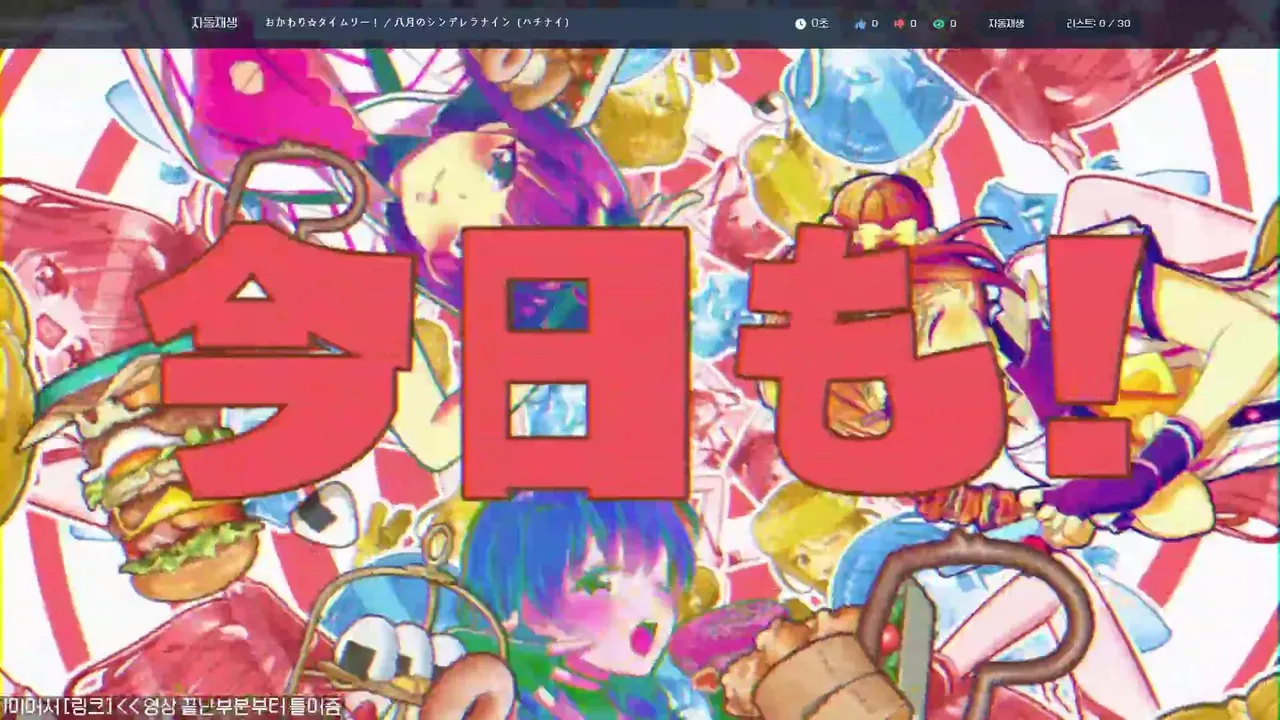Screen dimensions: 1280x720
Task: Click the green eye views icon
Action: pyautogui.click(x=938, y=23)
